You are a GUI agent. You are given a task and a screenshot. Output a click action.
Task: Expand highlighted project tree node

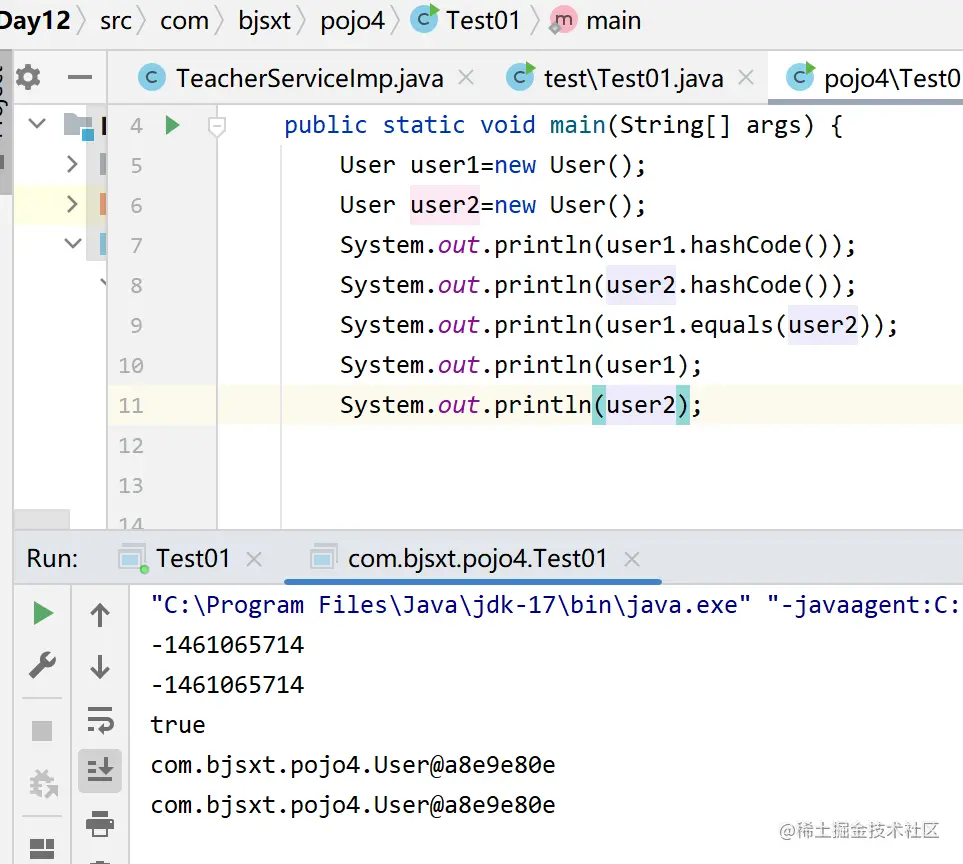(72, 204)
